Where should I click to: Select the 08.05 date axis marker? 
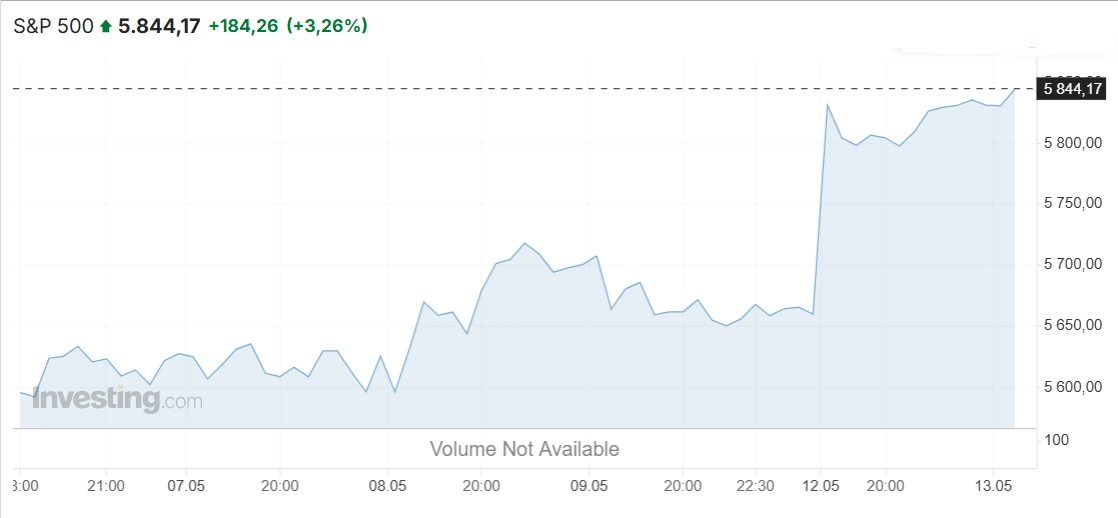387,486
